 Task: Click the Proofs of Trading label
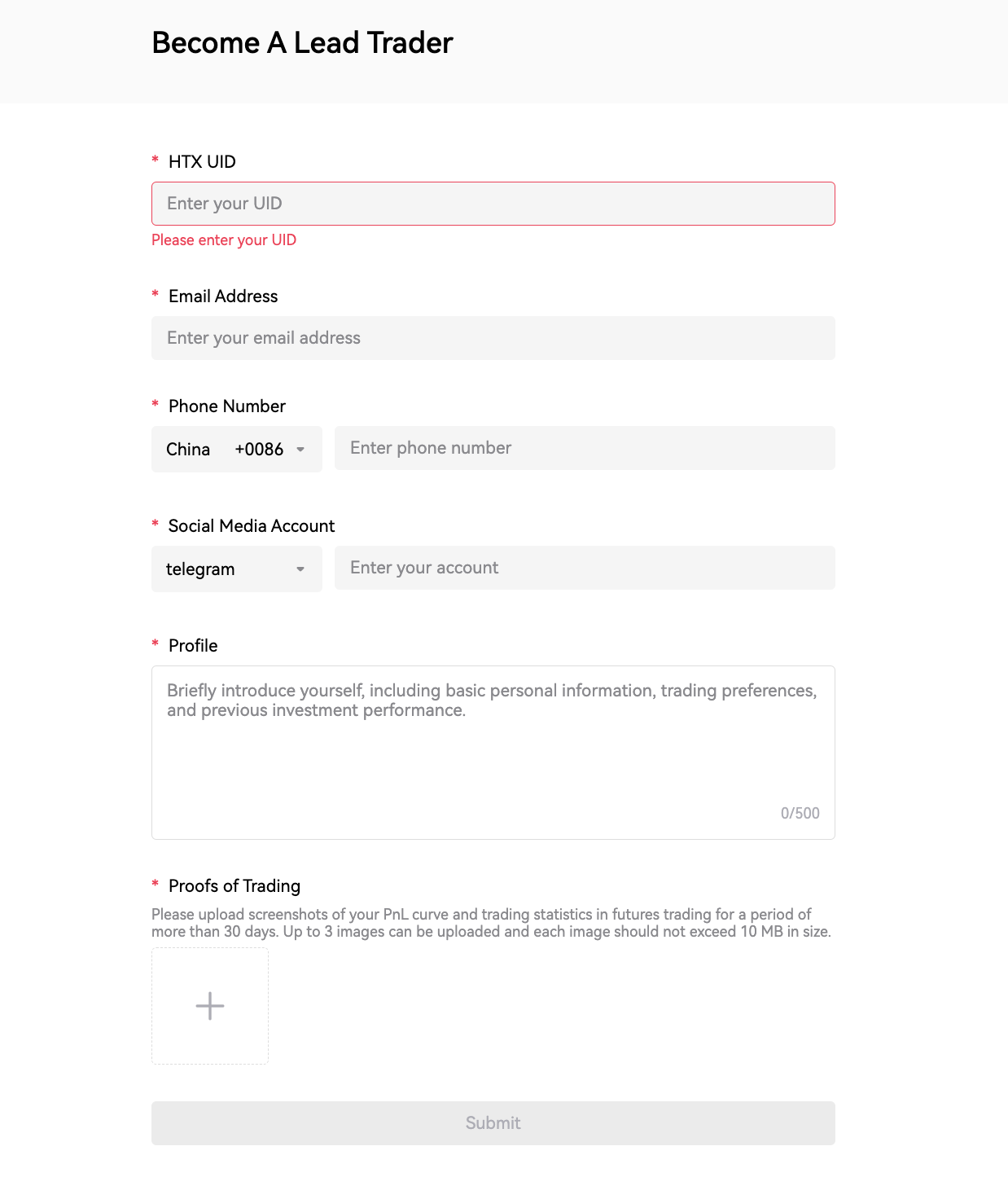[234, 886]
